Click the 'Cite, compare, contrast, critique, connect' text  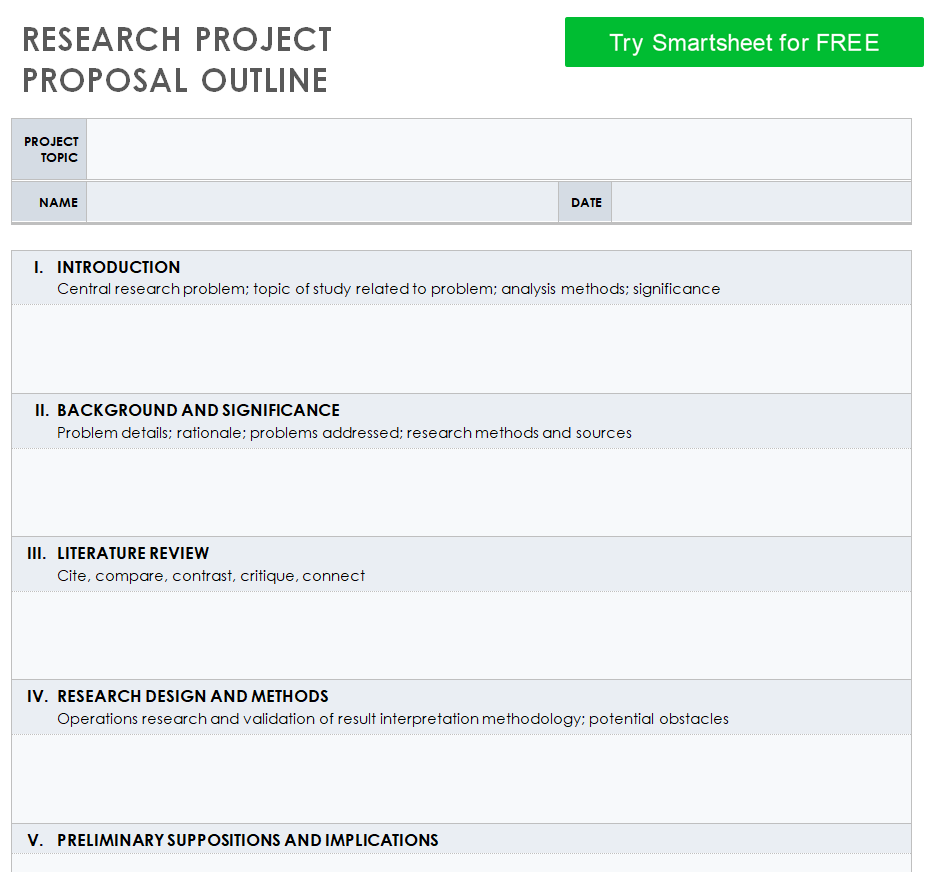click(x=211, y=576)
